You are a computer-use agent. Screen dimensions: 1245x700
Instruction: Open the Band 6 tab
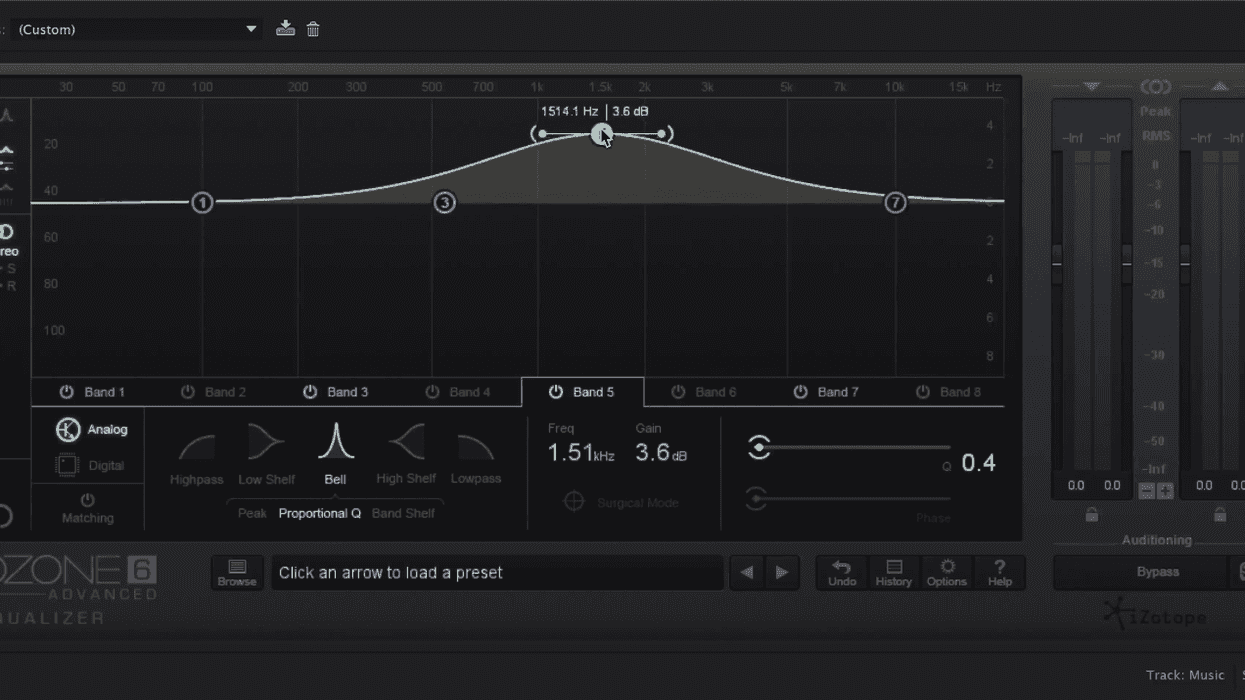[x=715, y=392]
